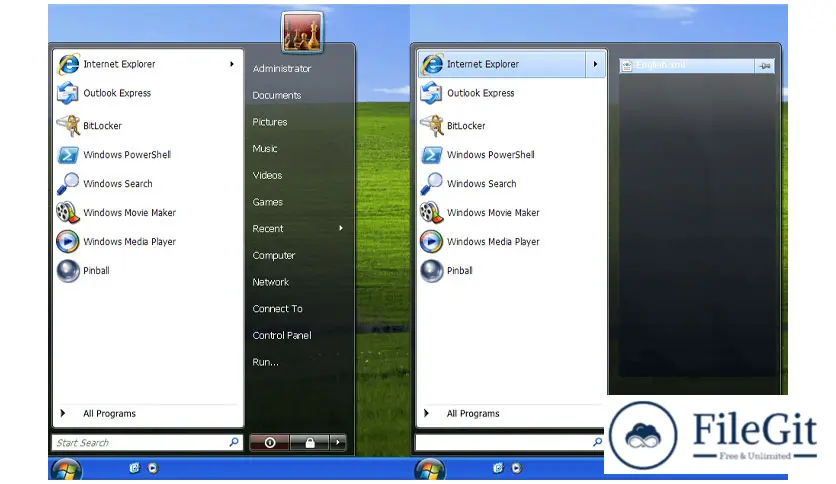Screen dimensions: 836x484
Task: Click Run... in the Start menu
Action: (x=266, y=362)
